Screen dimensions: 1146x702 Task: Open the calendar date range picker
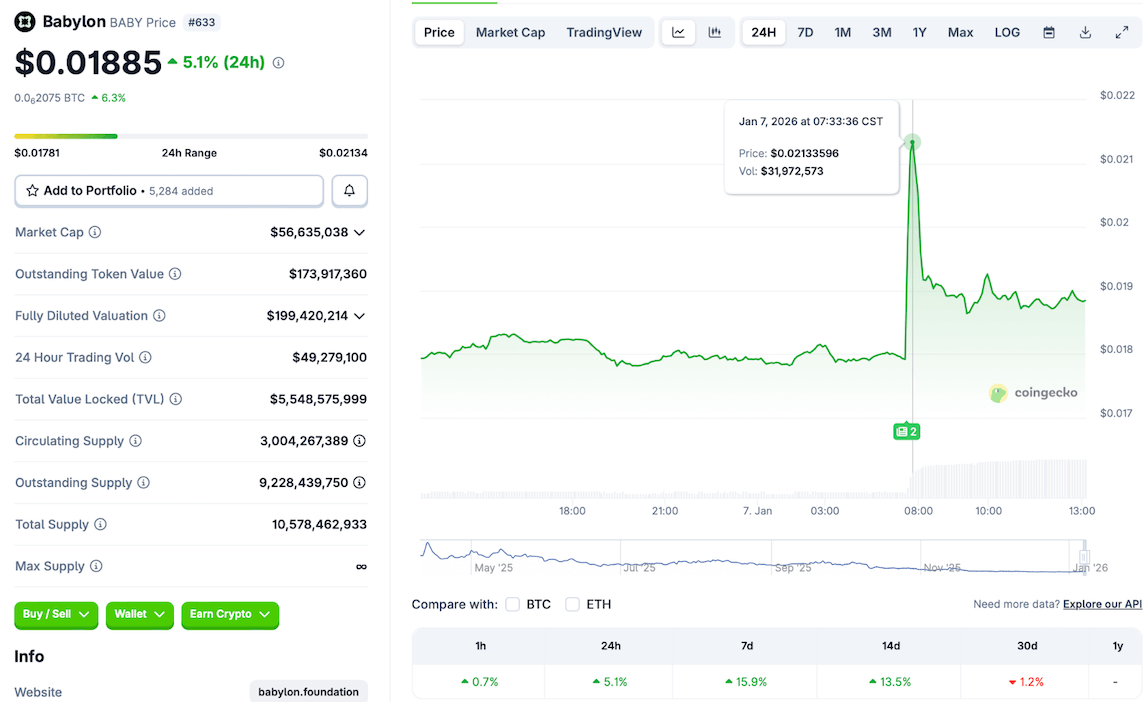pyautogui.click(x=1049, y=32)
